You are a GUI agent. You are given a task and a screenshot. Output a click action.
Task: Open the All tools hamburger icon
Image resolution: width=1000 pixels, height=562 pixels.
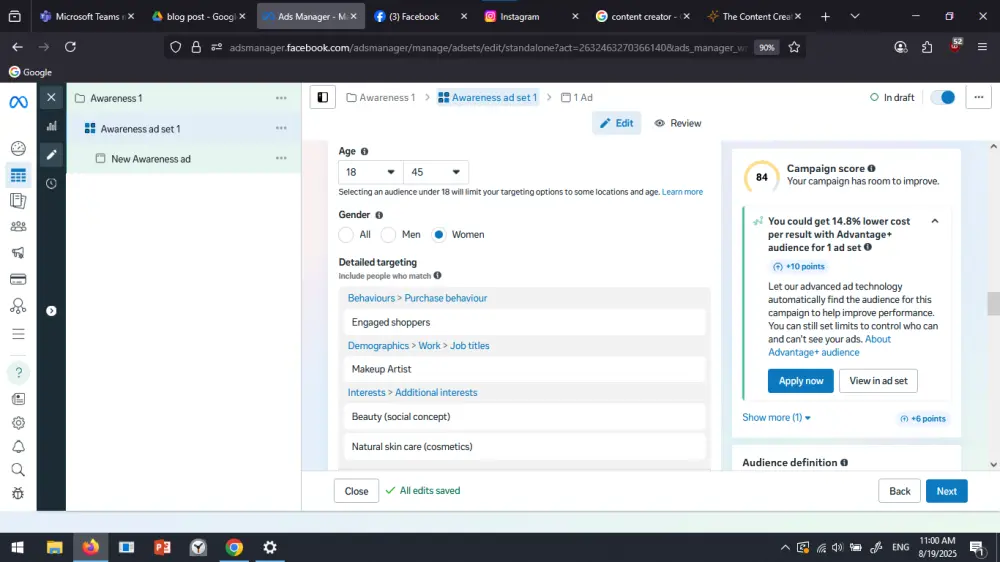coord(18,334)
